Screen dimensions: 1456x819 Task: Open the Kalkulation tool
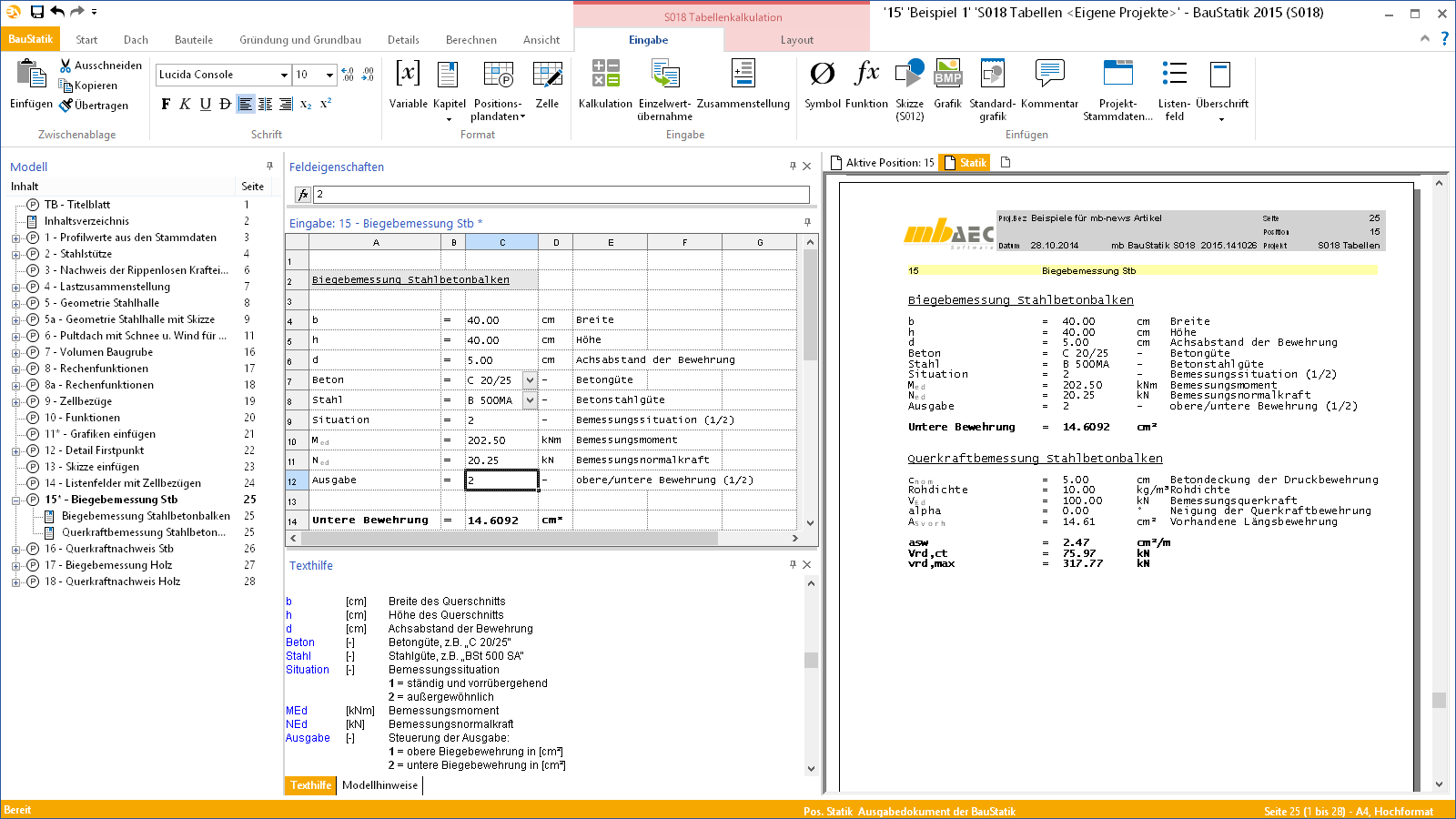pyautogui.click(x=605, y=86)
